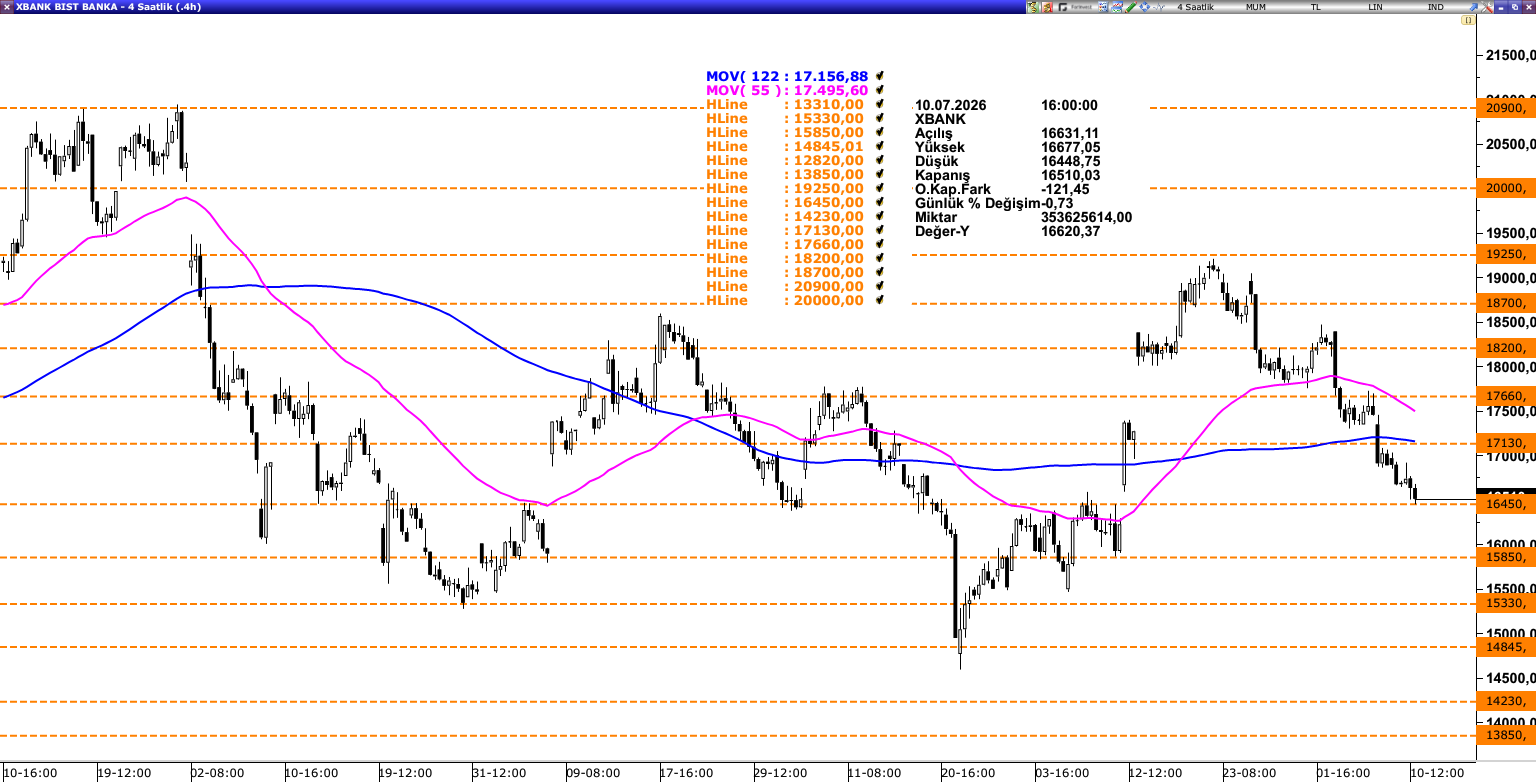Click the 16450 orange price tag on axis
This screenshot has width=1536, height=783.
[x=1506, y=505]
